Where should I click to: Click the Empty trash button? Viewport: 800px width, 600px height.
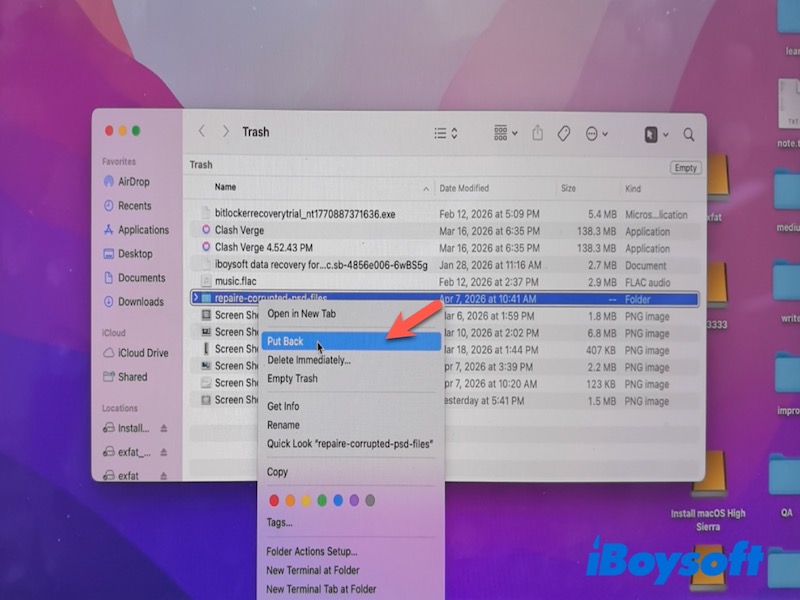(685, 168)
